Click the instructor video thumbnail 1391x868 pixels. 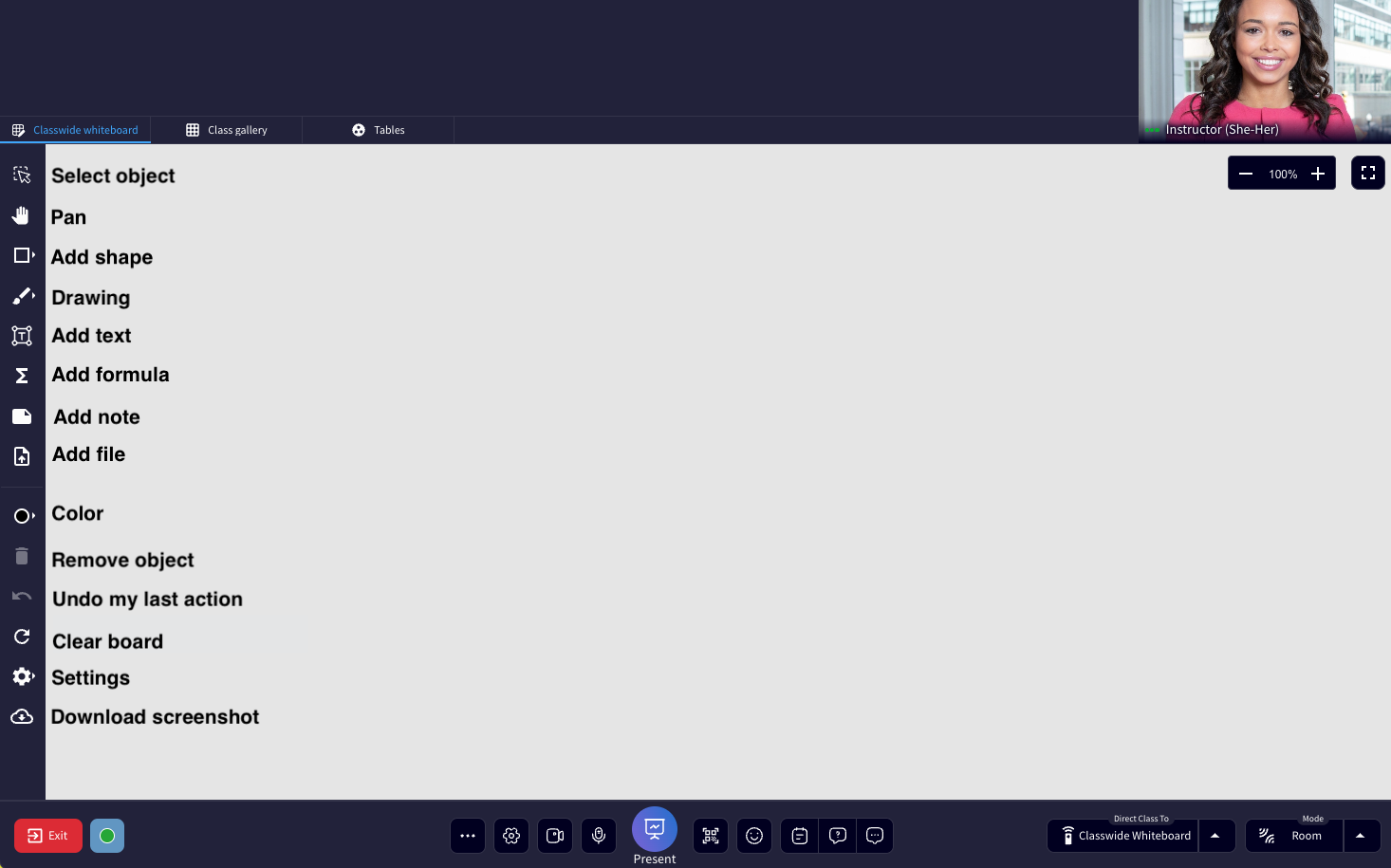pos(1265,71)
